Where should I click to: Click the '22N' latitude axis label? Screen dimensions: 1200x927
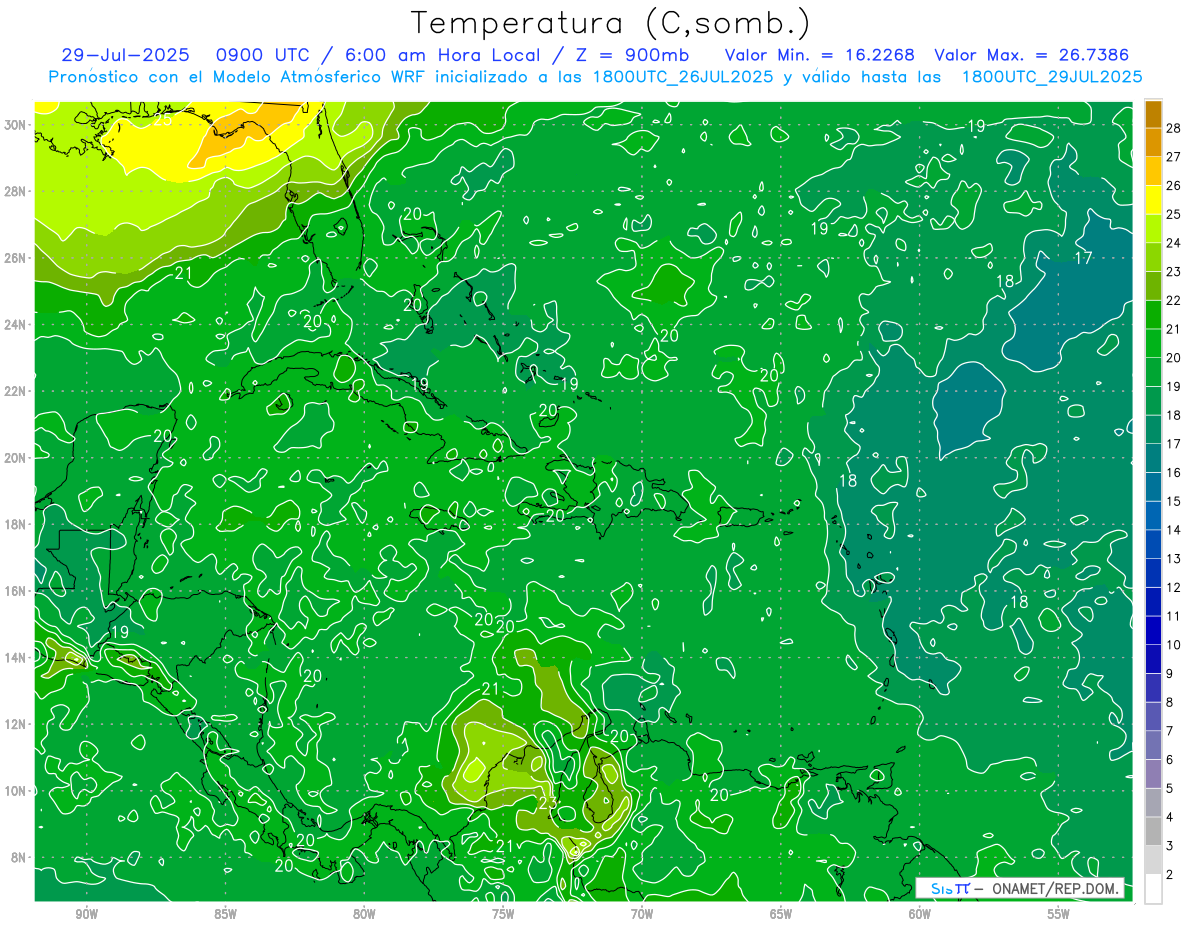pyautogui.click(x=15, y=391)
